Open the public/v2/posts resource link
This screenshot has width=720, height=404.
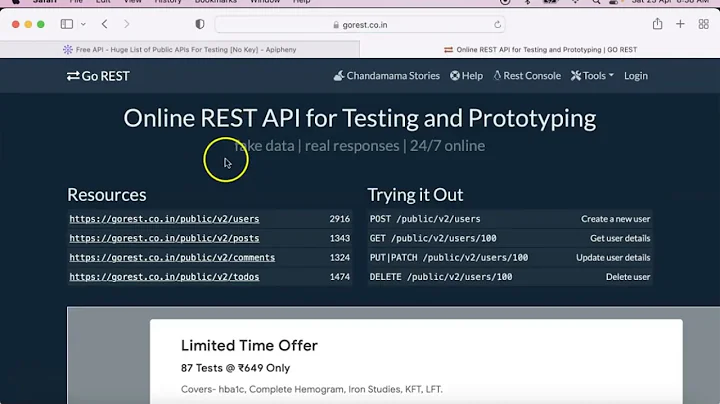[x=164, y=238]
